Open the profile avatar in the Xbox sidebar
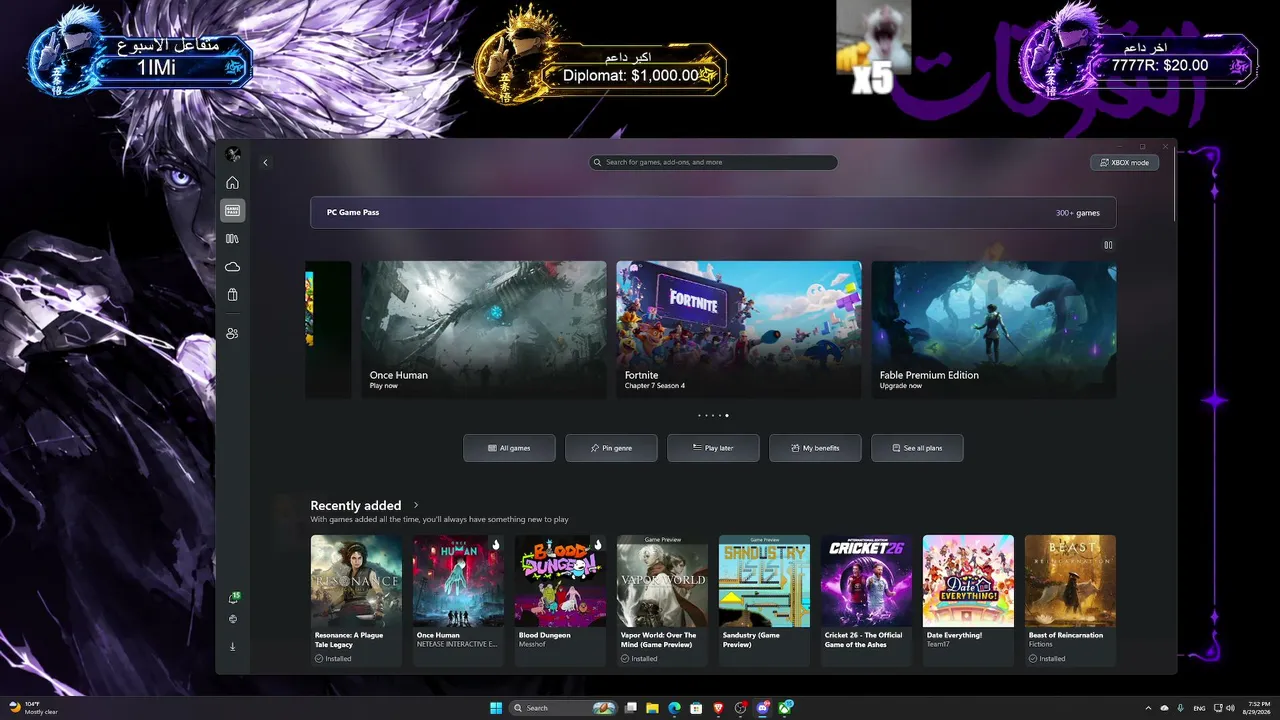1280x720 pixels. pos(233,154)
